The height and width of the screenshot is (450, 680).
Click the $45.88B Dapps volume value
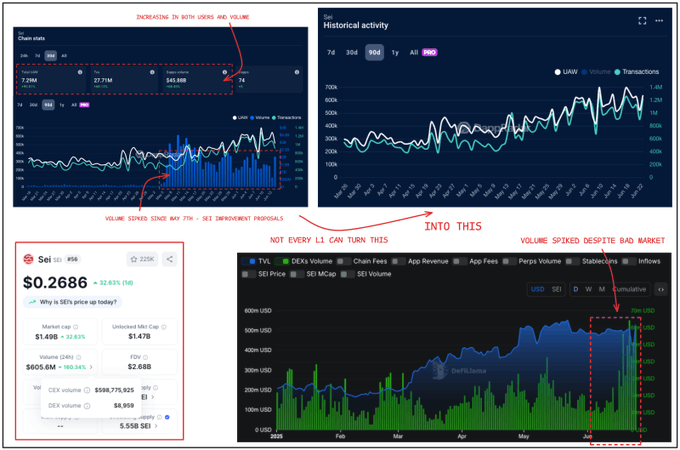tap(176, 80)
